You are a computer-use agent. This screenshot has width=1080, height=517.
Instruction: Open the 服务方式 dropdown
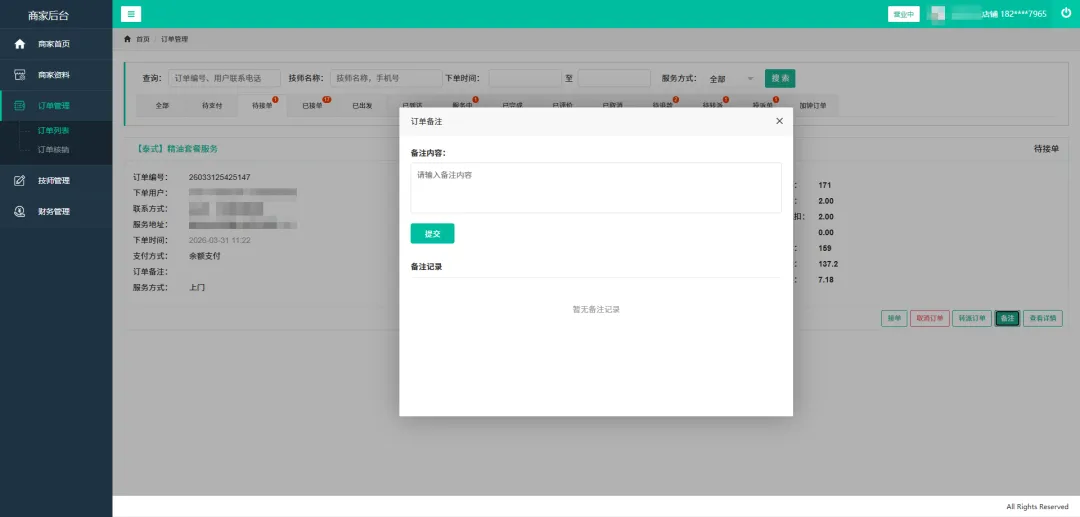[x=731, y=79]
